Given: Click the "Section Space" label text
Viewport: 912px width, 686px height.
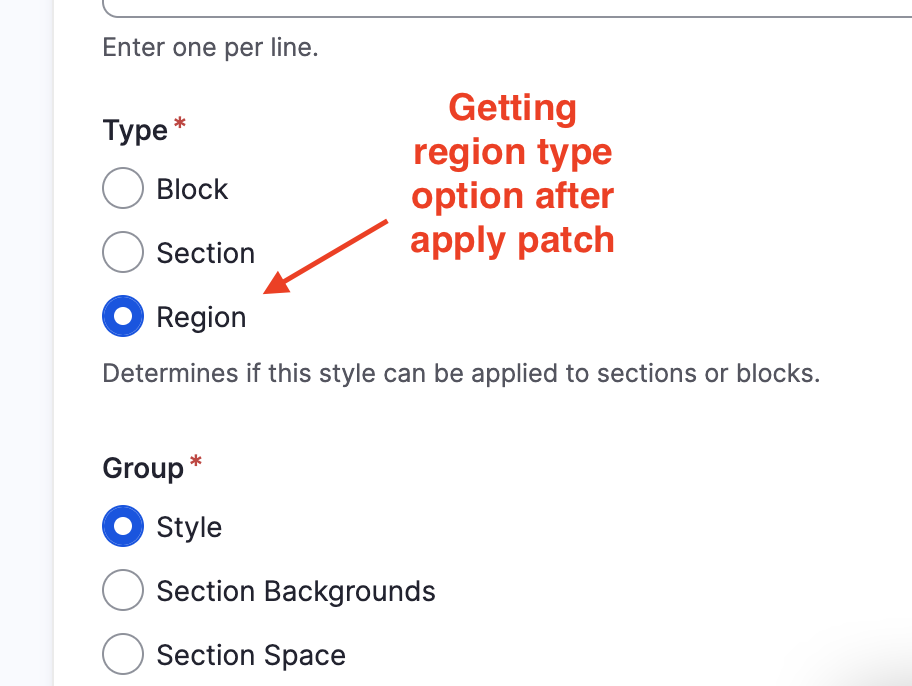Looking at the screenshot, I should [x=251, y=655].
